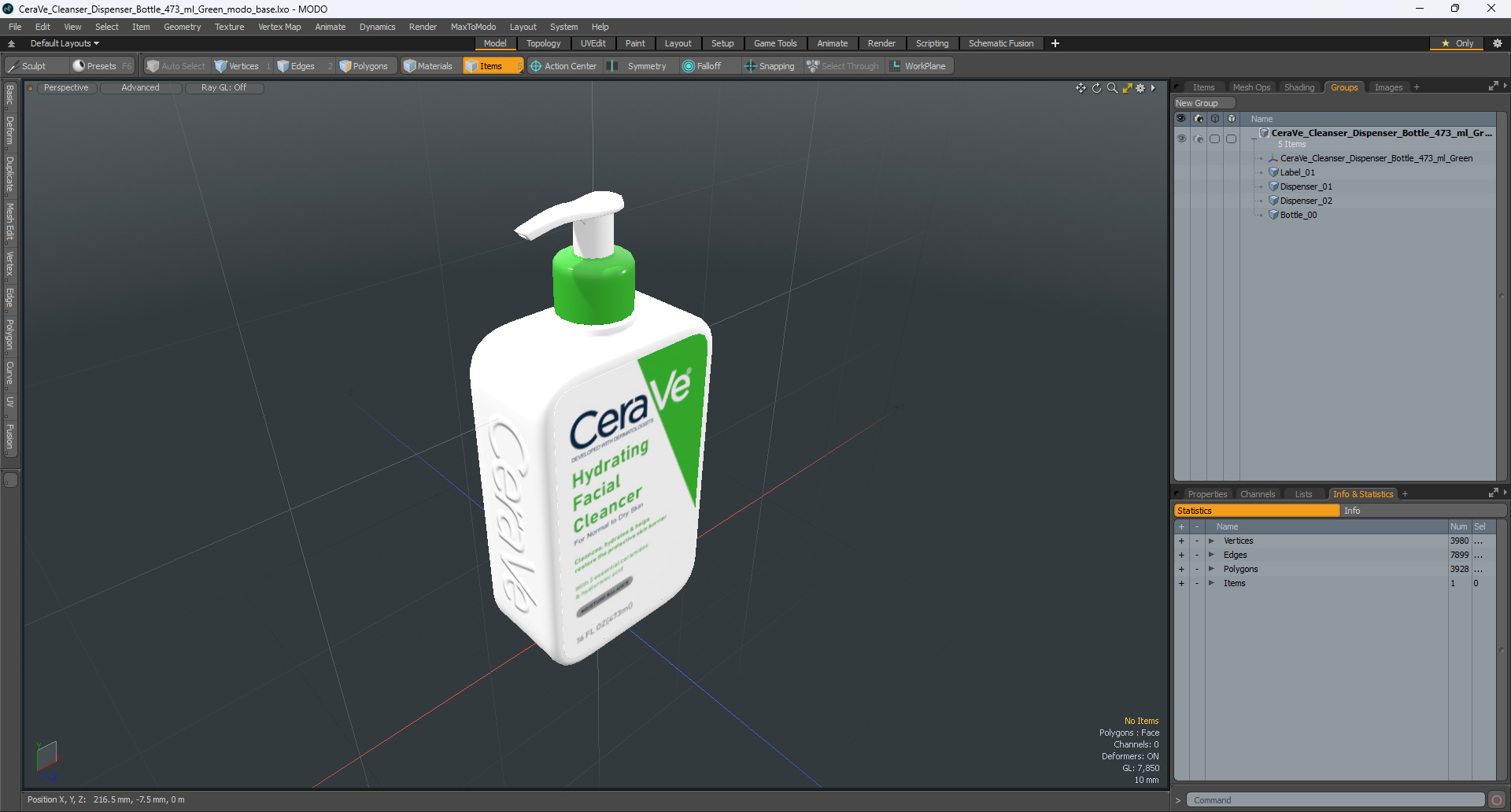Switch to the Channels tab
Screen dimensions: 1511x812
(1258, 494)
